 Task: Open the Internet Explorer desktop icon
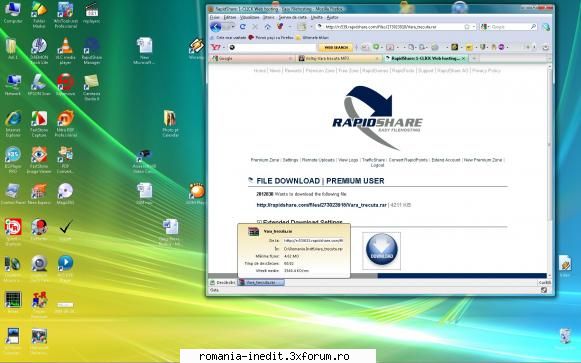[13, 124]
